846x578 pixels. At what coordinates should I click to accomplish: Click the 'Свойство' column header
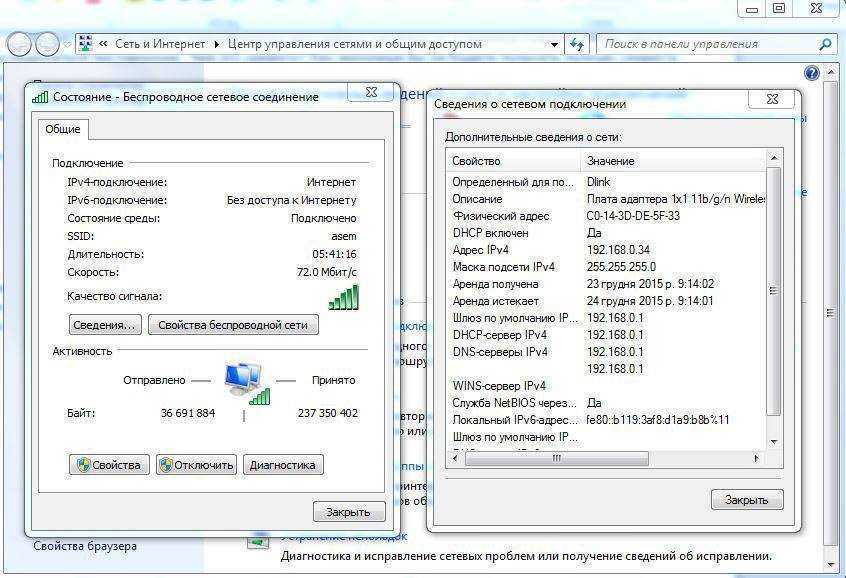click(x=513, y=161)
